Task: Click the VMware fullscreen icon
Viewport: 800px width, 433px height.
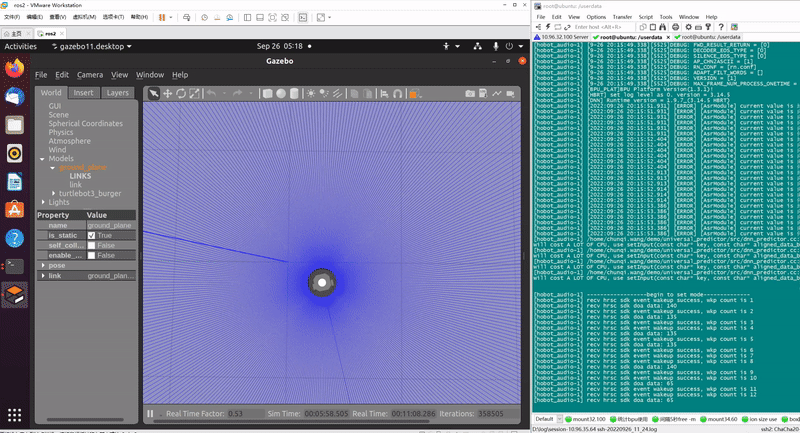Action: 272,17
